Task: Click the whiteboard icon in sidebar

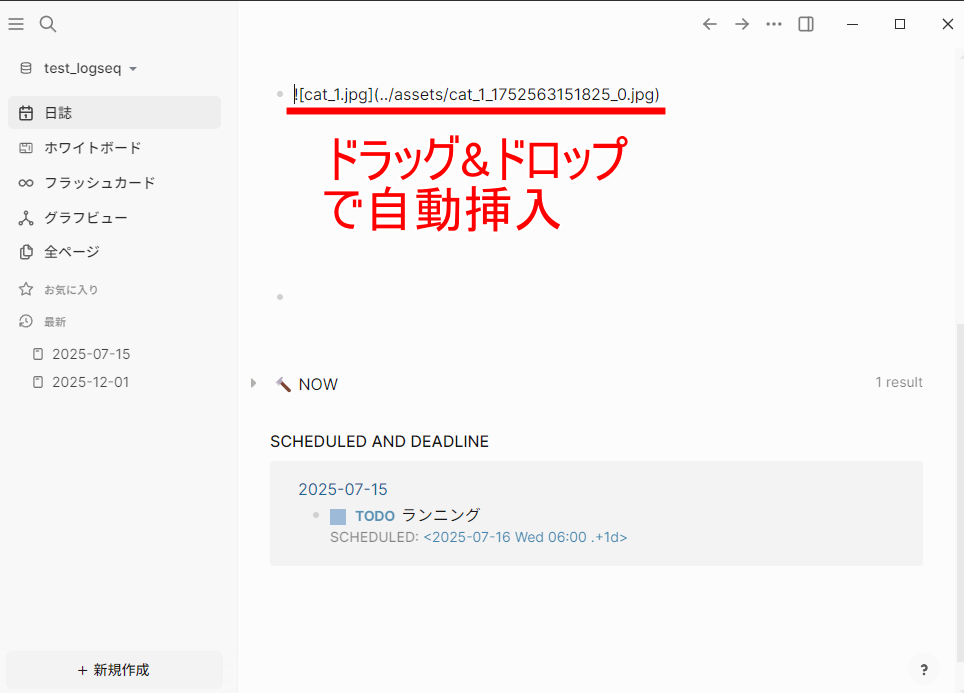Action: point(26,148)
